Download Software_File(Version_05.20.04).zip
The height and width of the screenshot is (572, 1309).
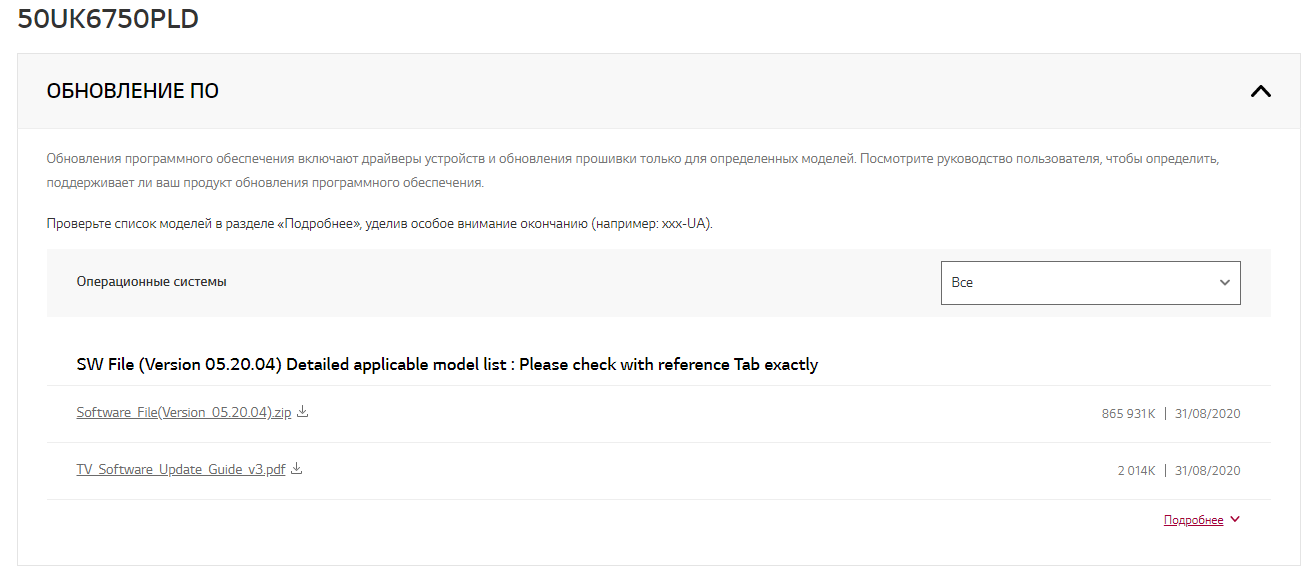183,412
